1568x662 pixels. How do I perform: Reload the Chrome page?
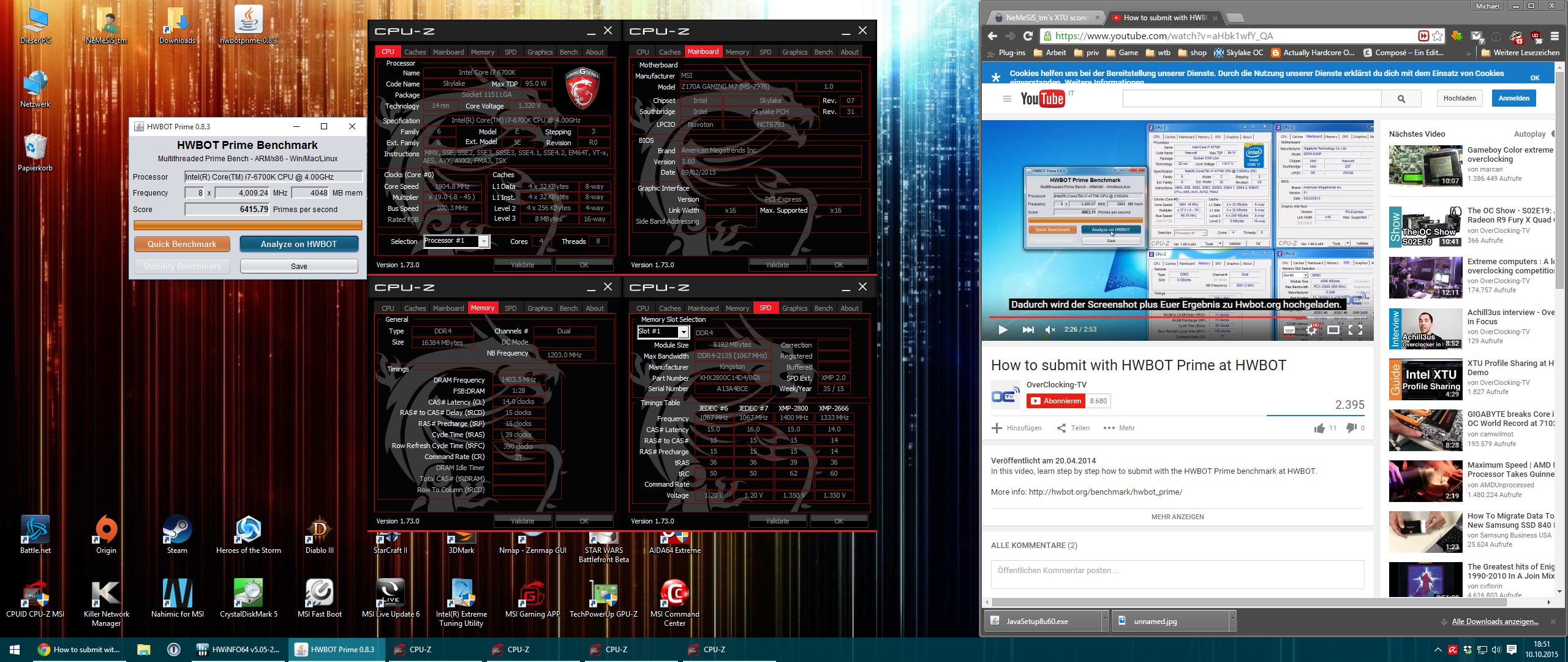(x=1028, y=36)
